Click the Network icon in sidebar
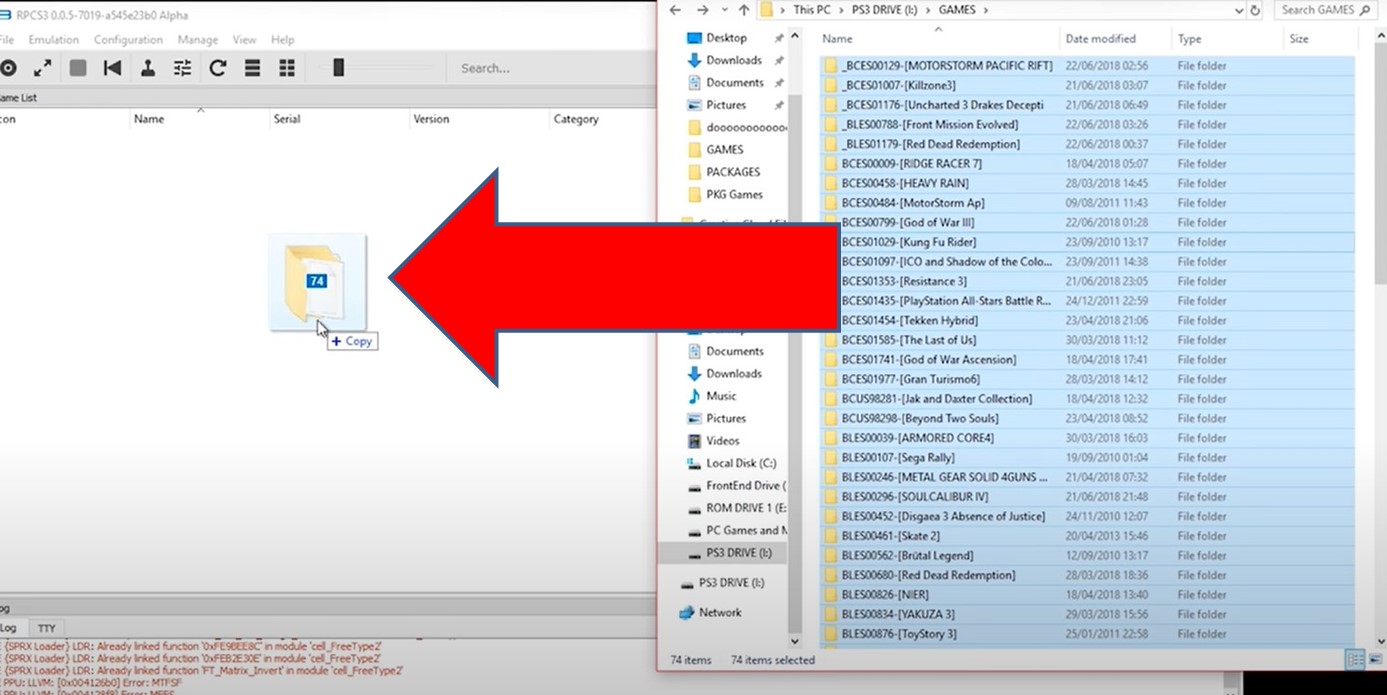The height and width of the screenshot is (695, 1387). coord(686,613)
